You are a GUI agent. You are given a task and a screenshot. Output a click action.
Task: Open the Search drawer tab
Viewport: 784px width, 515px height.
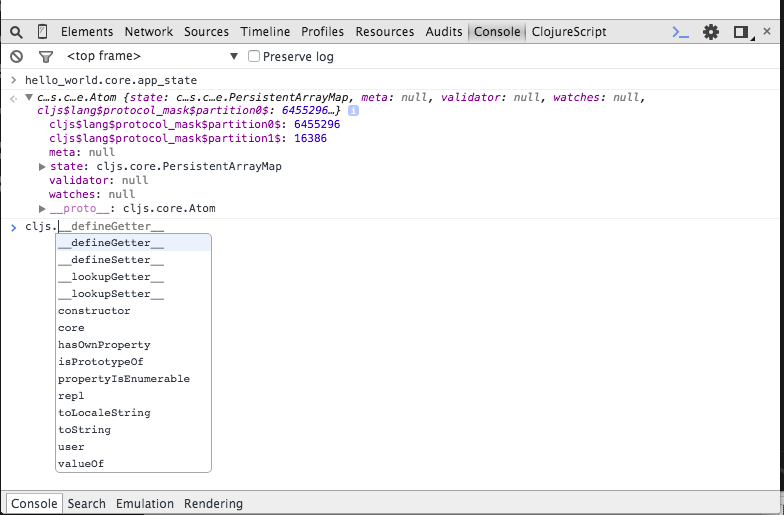pyautogui.click(x=86, y=504)
